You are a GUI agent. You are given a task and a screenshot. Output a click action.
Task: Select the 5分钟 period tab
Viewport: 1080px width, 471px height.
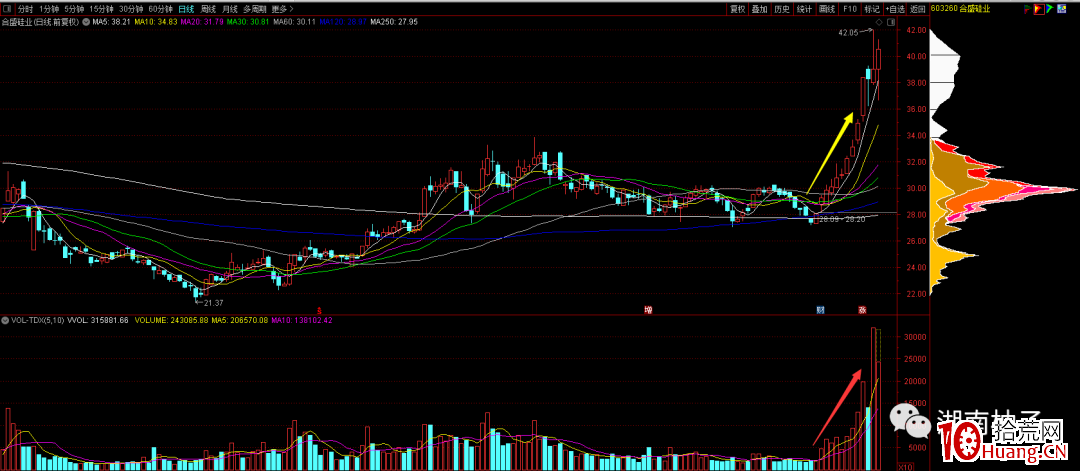74,9
